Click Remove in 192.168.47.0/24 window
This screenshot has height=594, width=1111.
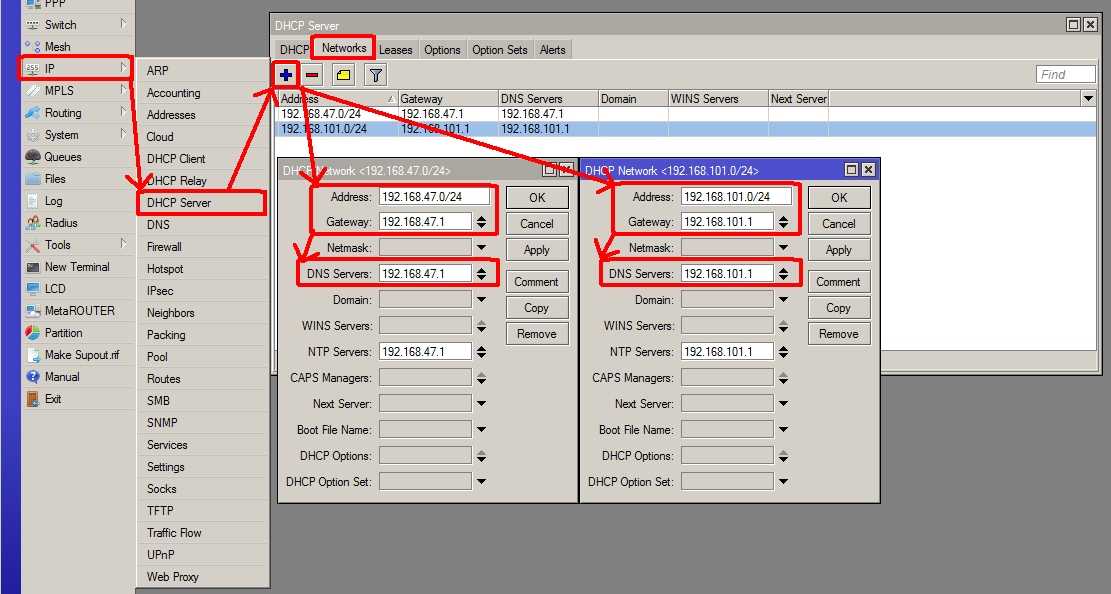[537, 334]
